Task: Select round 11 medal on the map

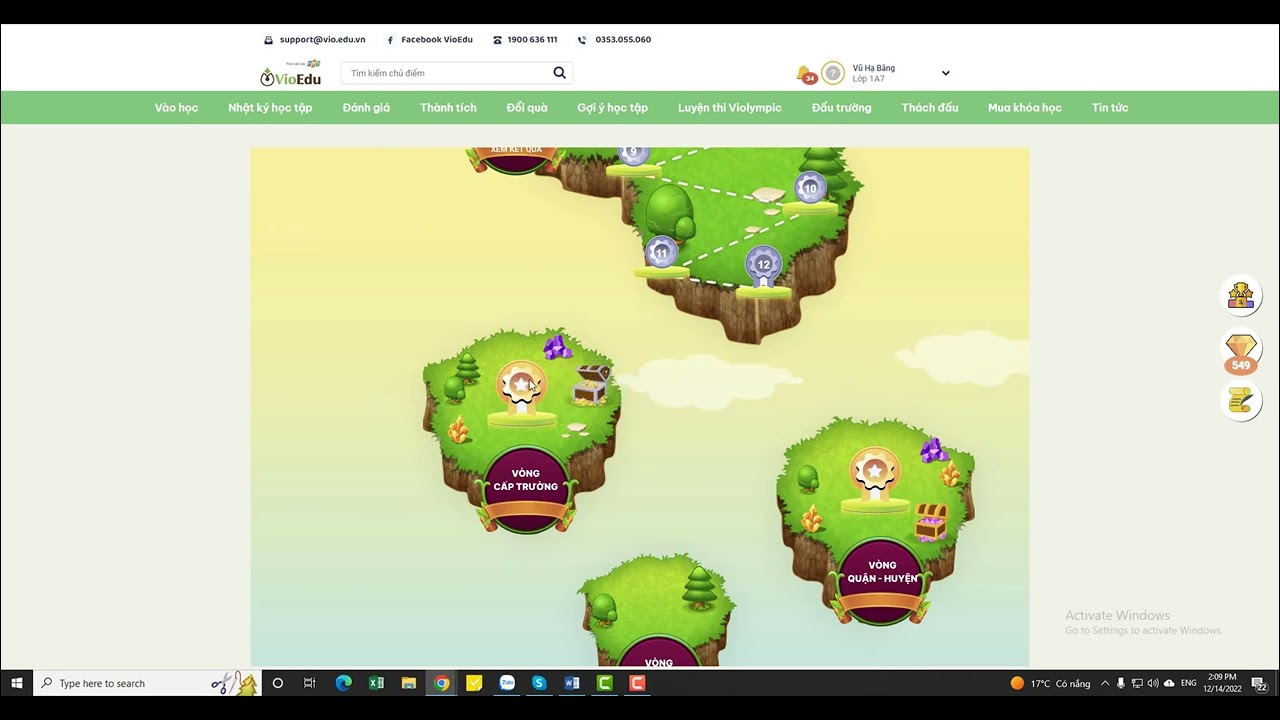Action: pyautogui.click(x=661, y=253)
